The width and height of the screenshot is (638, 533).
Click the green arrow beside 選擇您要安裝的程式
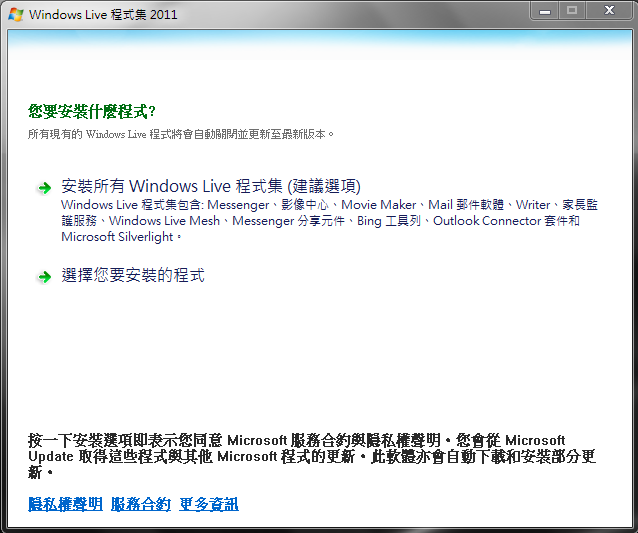pyautogui.click(x=44, y=277)
